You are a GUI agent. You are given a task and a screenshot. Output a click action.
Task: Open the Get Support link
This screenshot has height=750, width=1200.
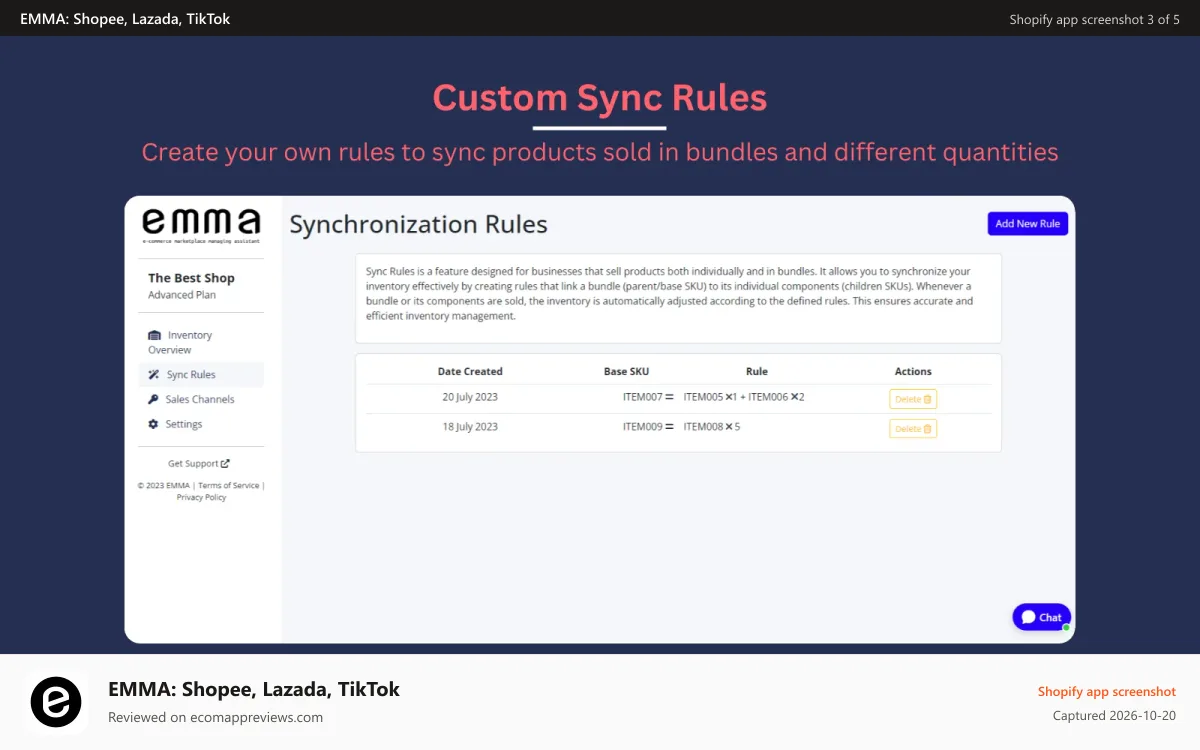coord(199,464)
